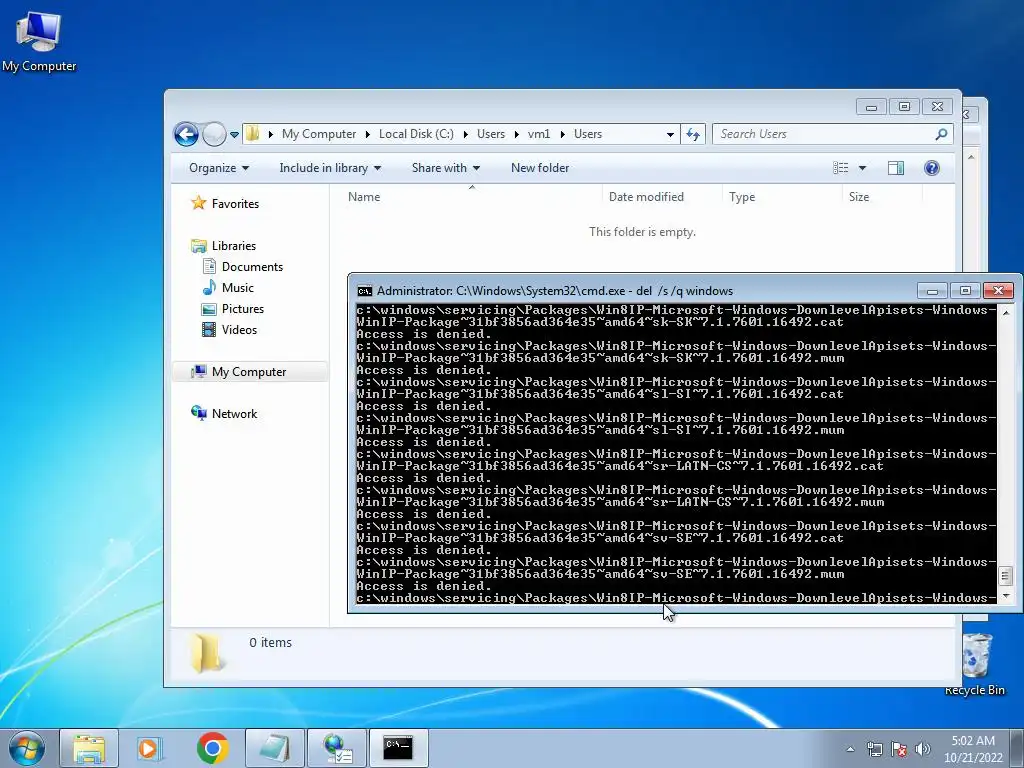This screenshot has width=1024, height=768.
Task: Select Favorites in navigation pane
Action: point(235,204)
